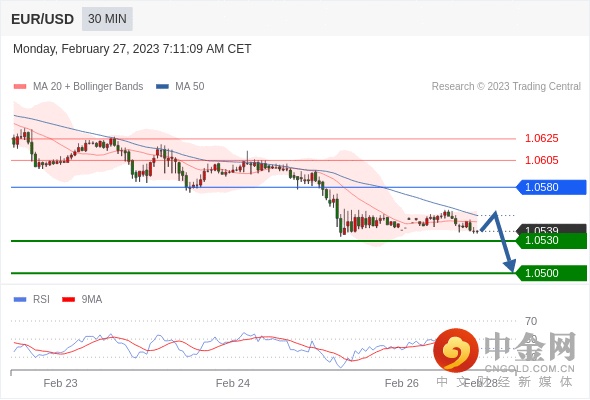This screenshot has width=590, height=400.
Task: Click the date text Monday, February 27, 2023
Action: point(86,49)
